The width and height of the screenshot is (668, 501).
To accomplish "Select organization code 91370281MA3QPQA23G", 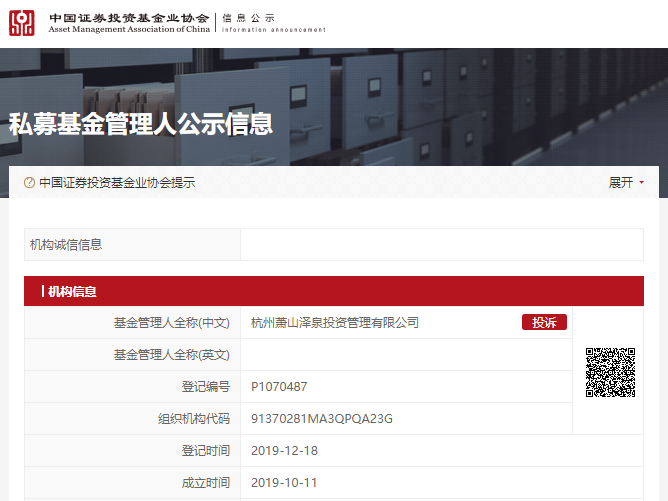I will coord(322,419).
